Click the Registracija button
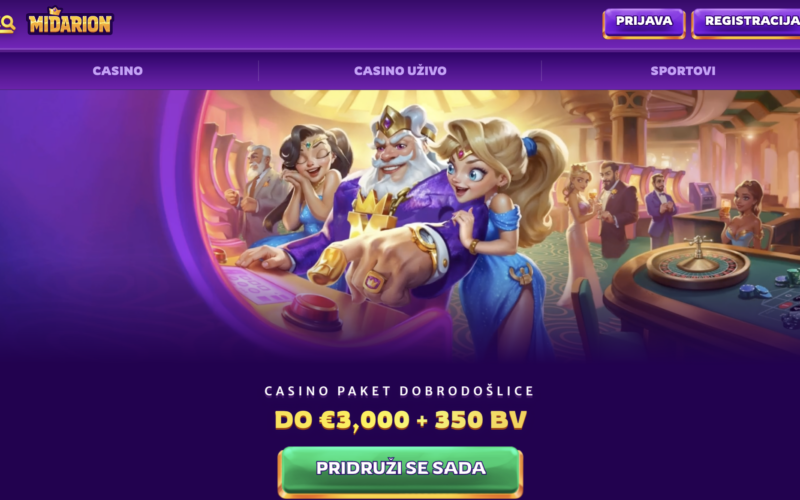 point(746,23)
